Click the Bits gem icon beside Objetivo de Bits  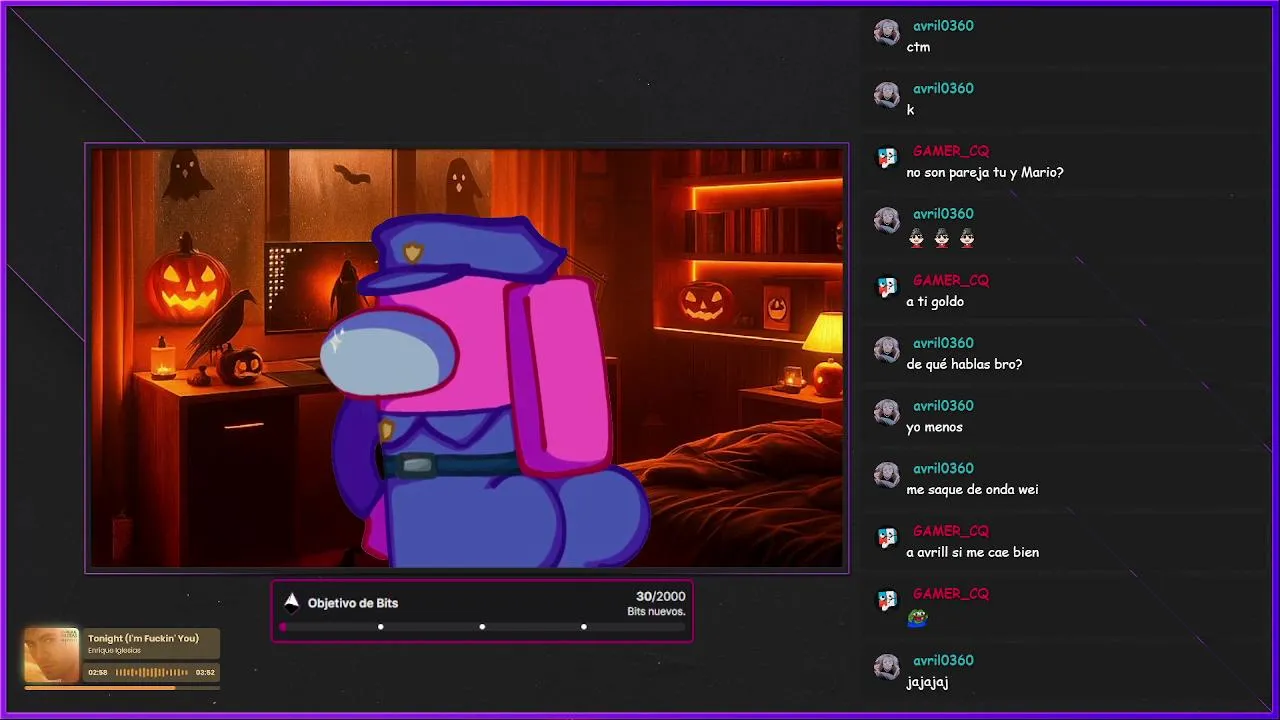pos(292,602)
